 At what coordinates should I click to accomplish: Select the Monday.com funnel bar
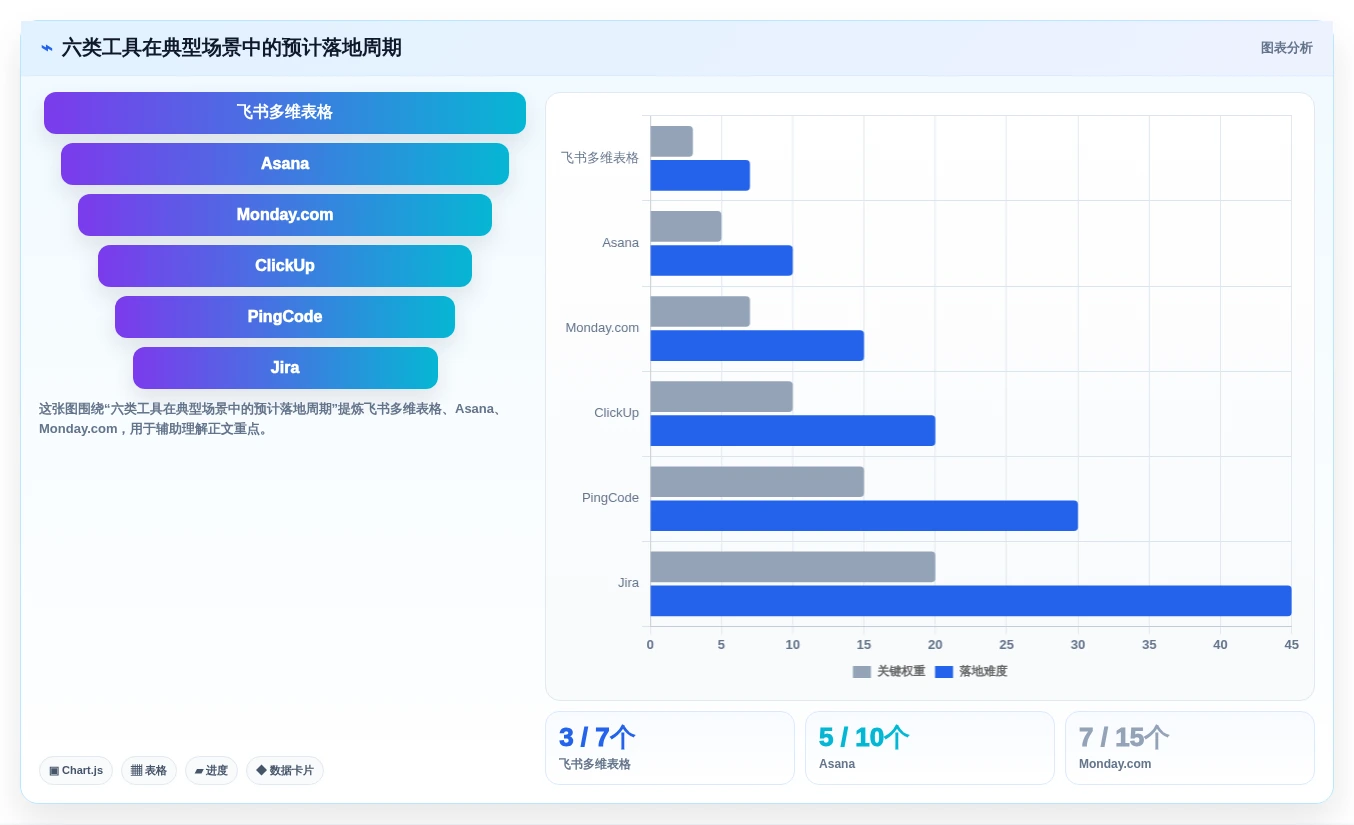coord(285,215)
